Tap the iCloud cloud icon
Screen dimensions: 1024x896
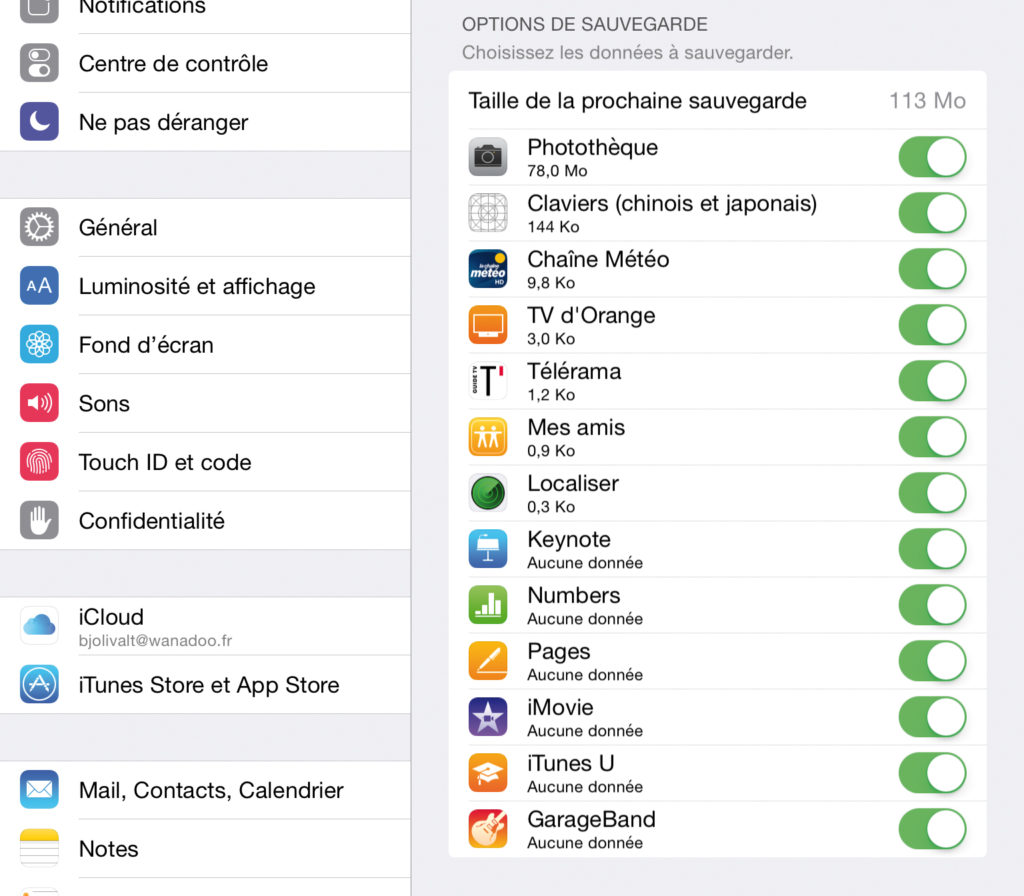pos(39,625)
